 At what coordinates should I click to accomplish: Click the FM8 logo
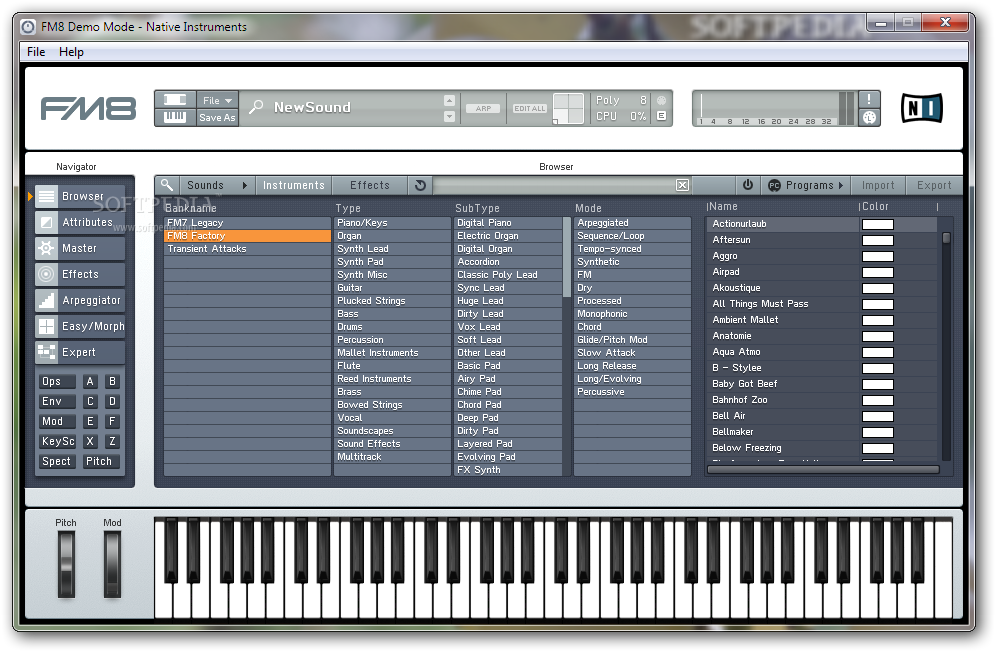pyautogui.click(x=88, y=109)
